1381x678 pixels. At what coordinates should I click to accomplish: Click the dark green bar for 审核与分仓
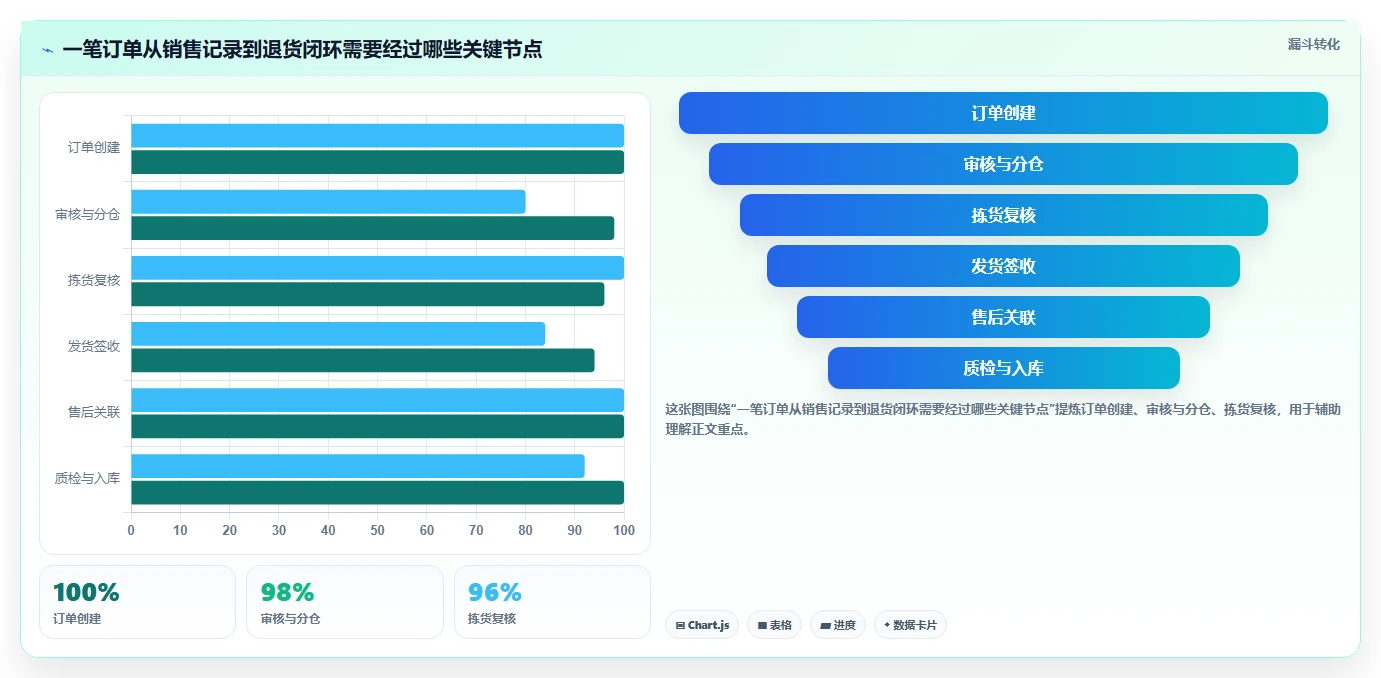[372, 228]
